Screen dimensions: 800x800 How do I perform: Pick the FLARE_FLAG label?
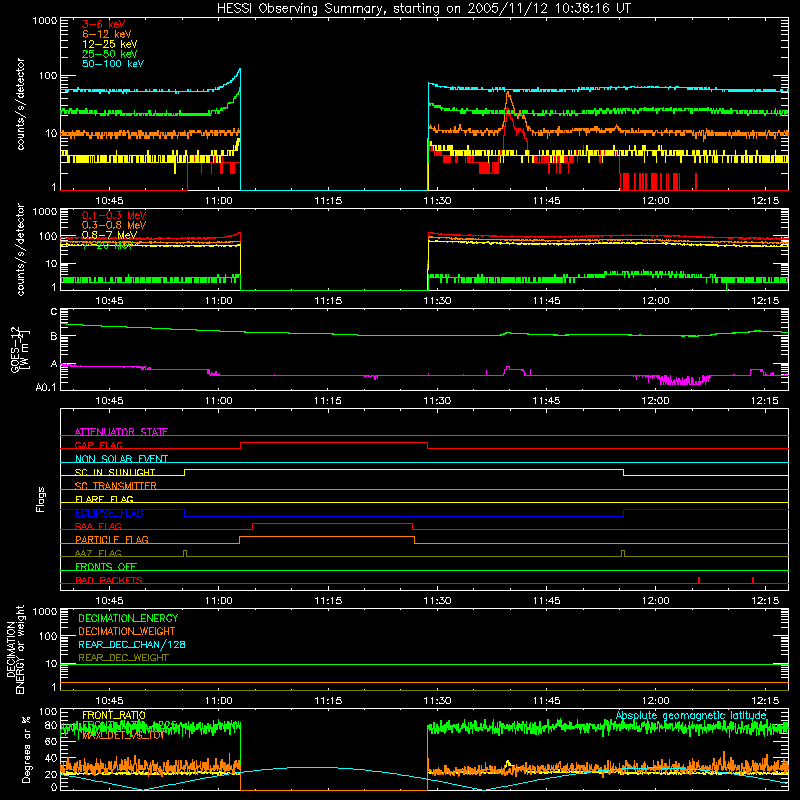click(104, 499)
